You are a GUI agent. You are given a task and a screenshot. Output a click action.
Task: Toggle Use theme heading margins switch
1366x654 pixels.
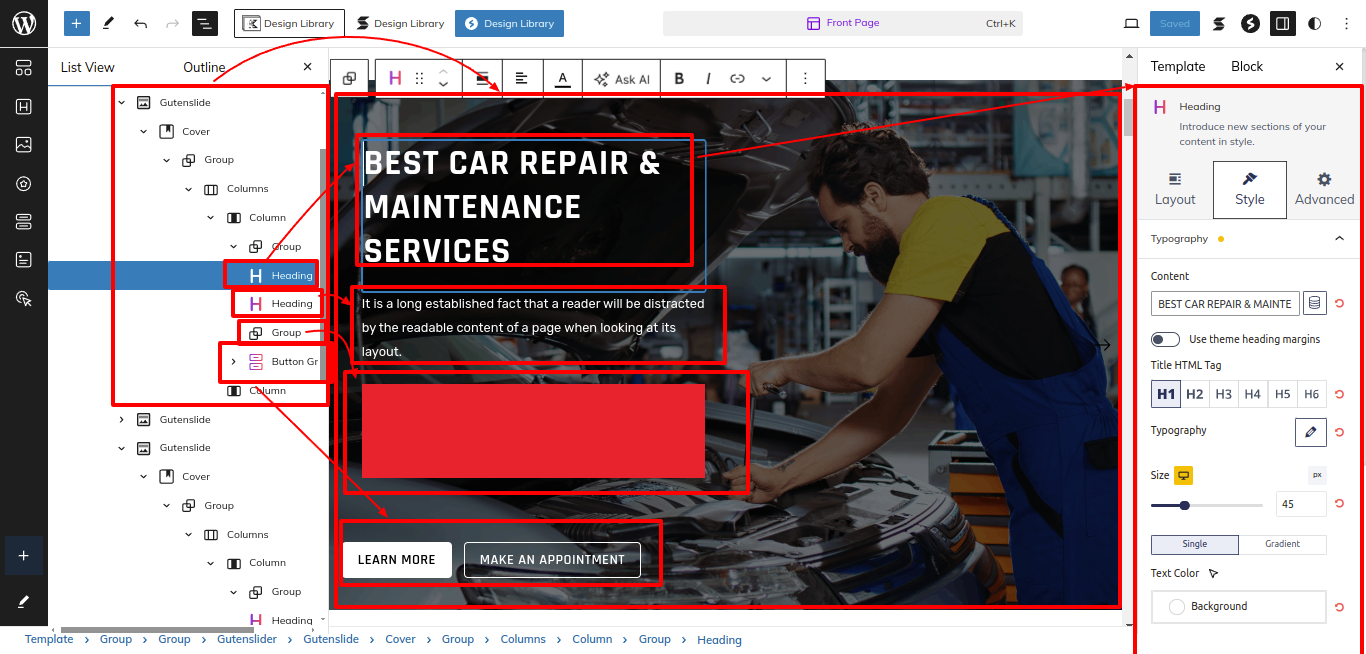tap(1165, 339)
